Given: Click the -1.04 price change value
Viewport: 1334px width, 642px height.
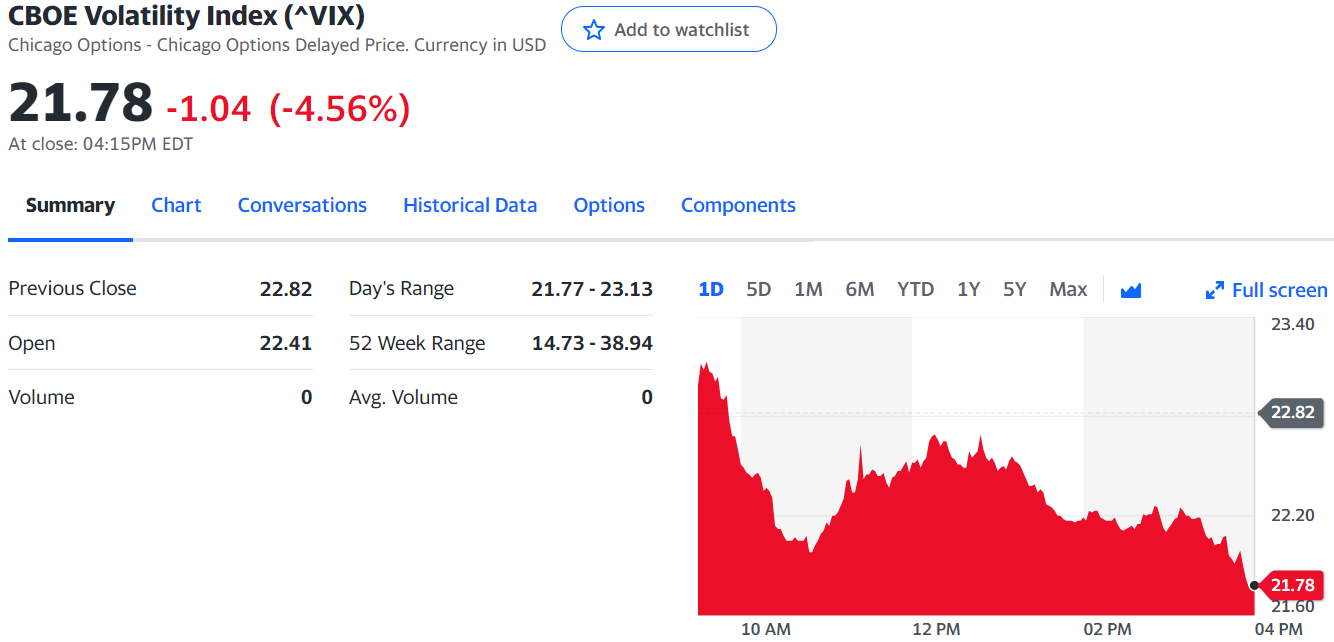Looking at the screenshot, I should pos(209,108).
